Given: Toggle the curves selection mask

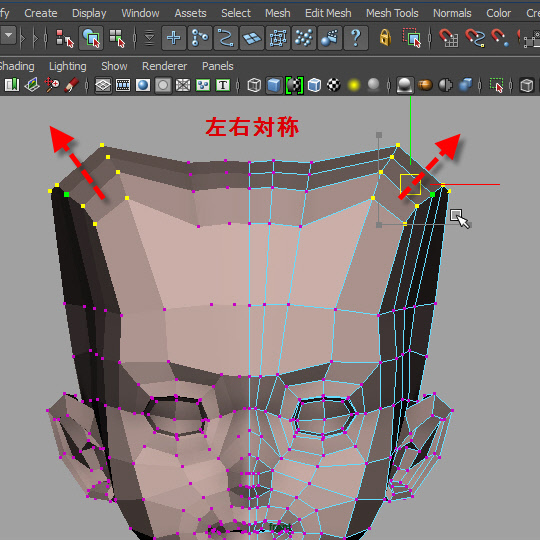Looking at the screenshot, I should [226, 38].
